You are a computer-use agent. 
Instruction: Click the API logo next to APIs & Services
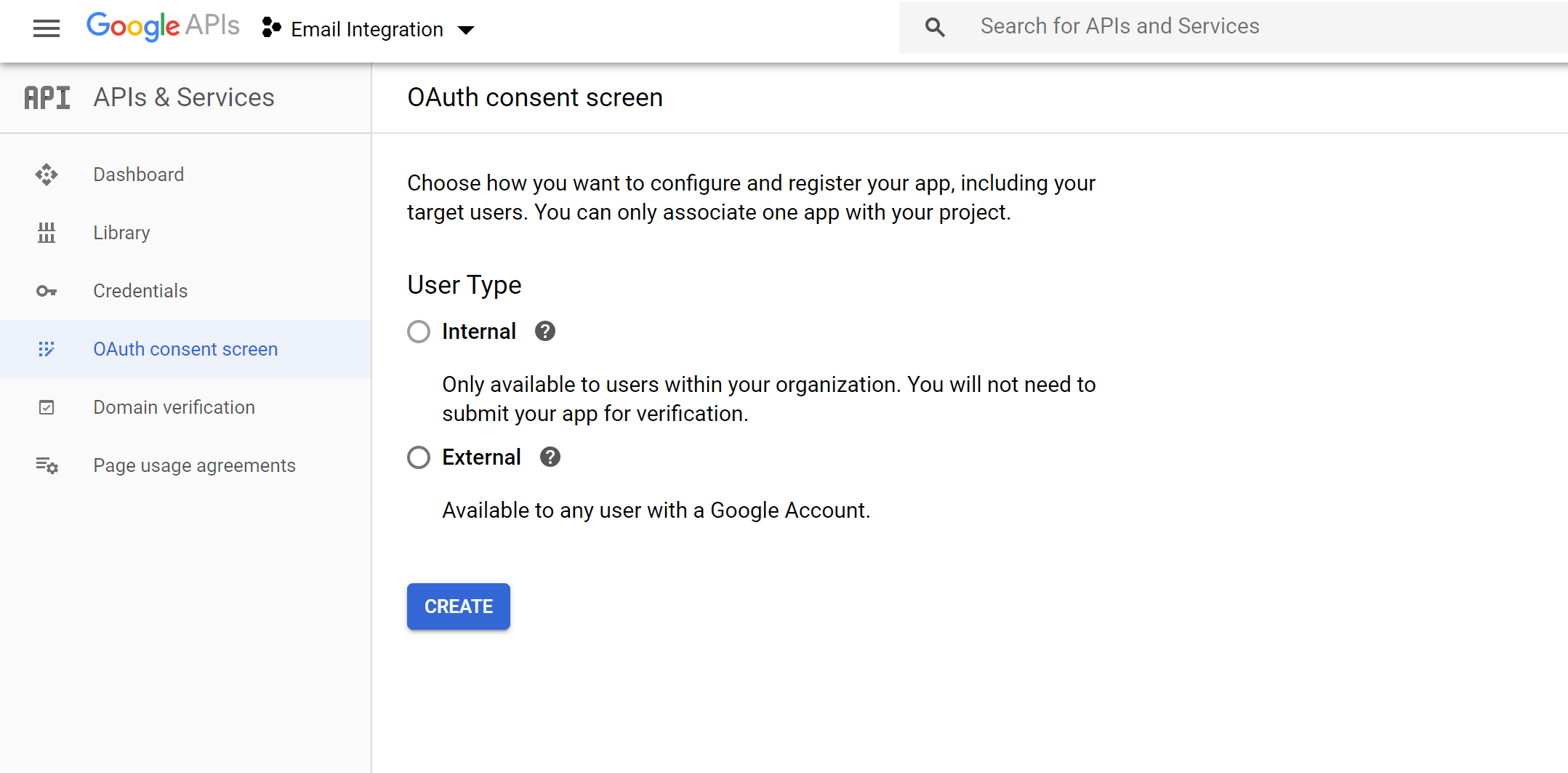[47, 97]
